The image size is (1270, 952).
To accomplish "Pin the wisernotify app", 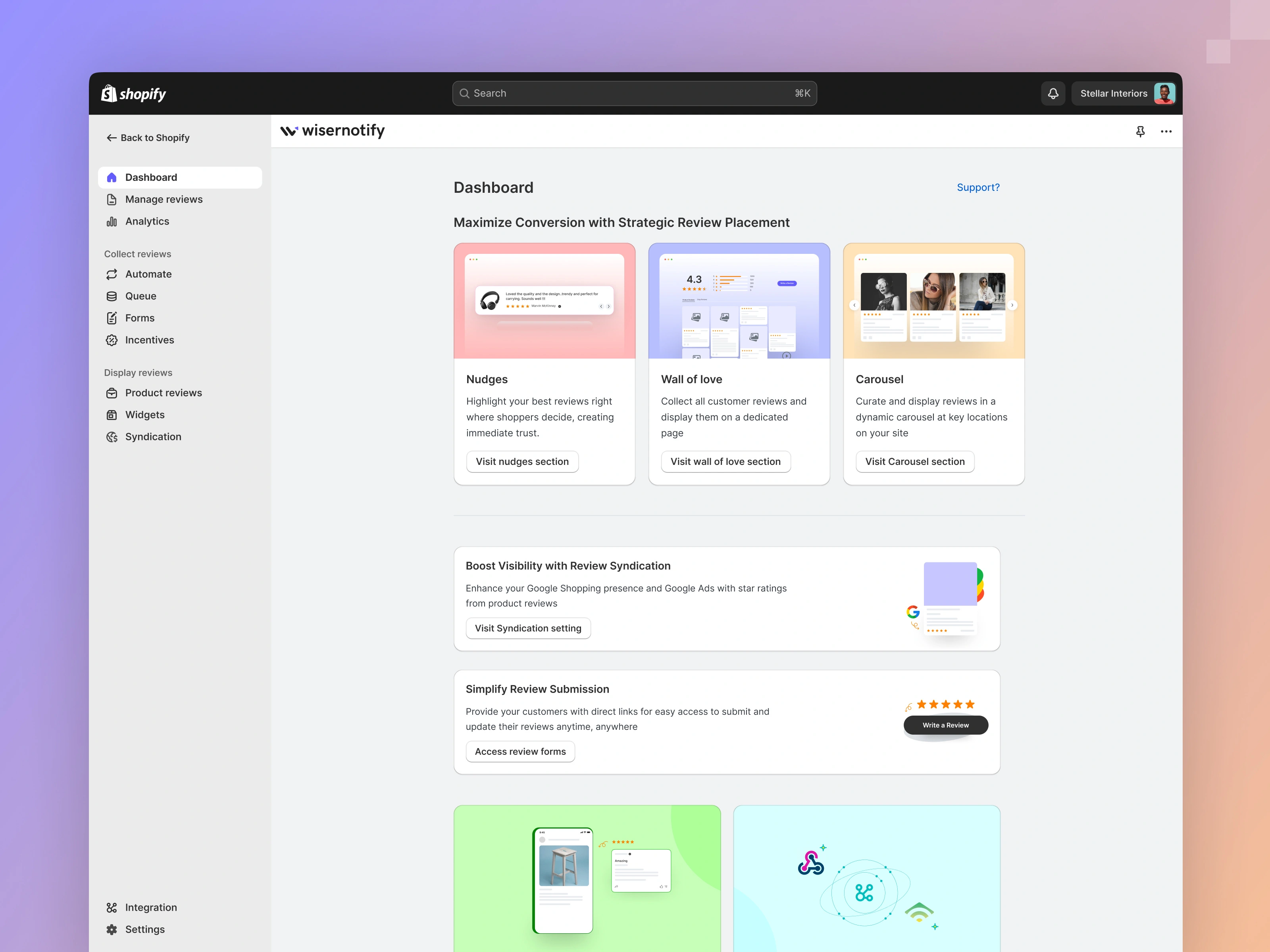I will click(x=1140, y=131).
